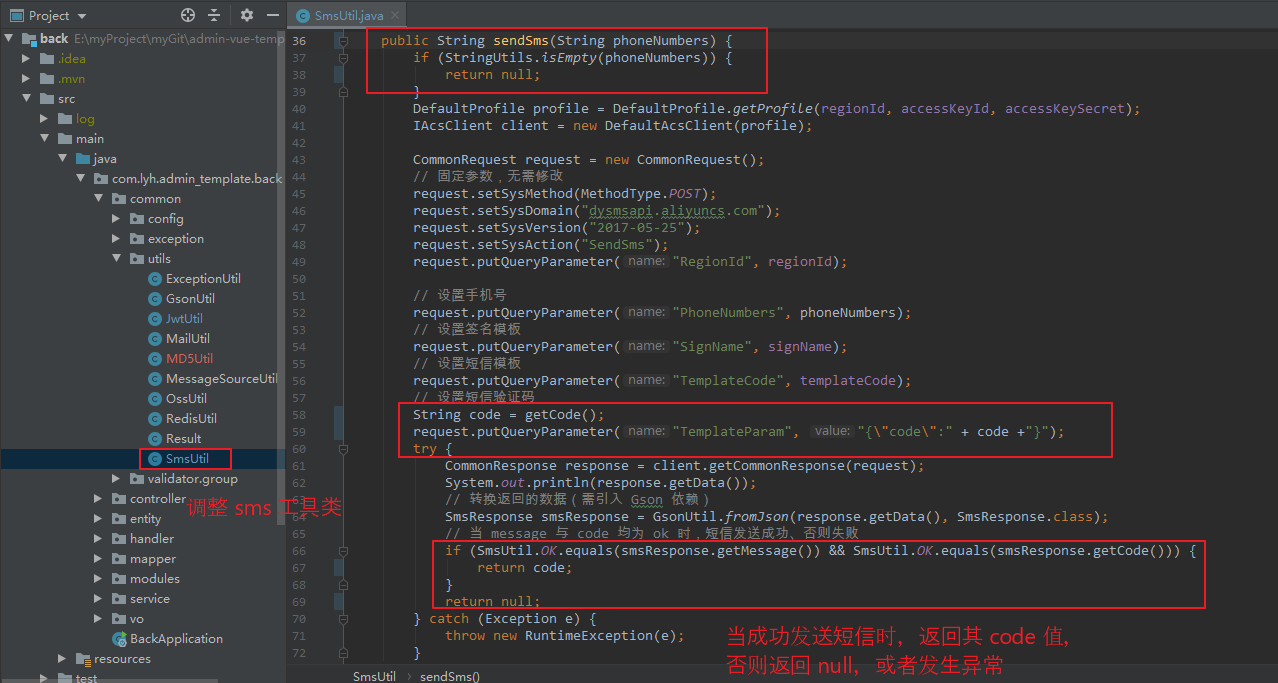Click the MailUtil class icon
This screenshot has width=1278, height=683.
coord(155,339)
